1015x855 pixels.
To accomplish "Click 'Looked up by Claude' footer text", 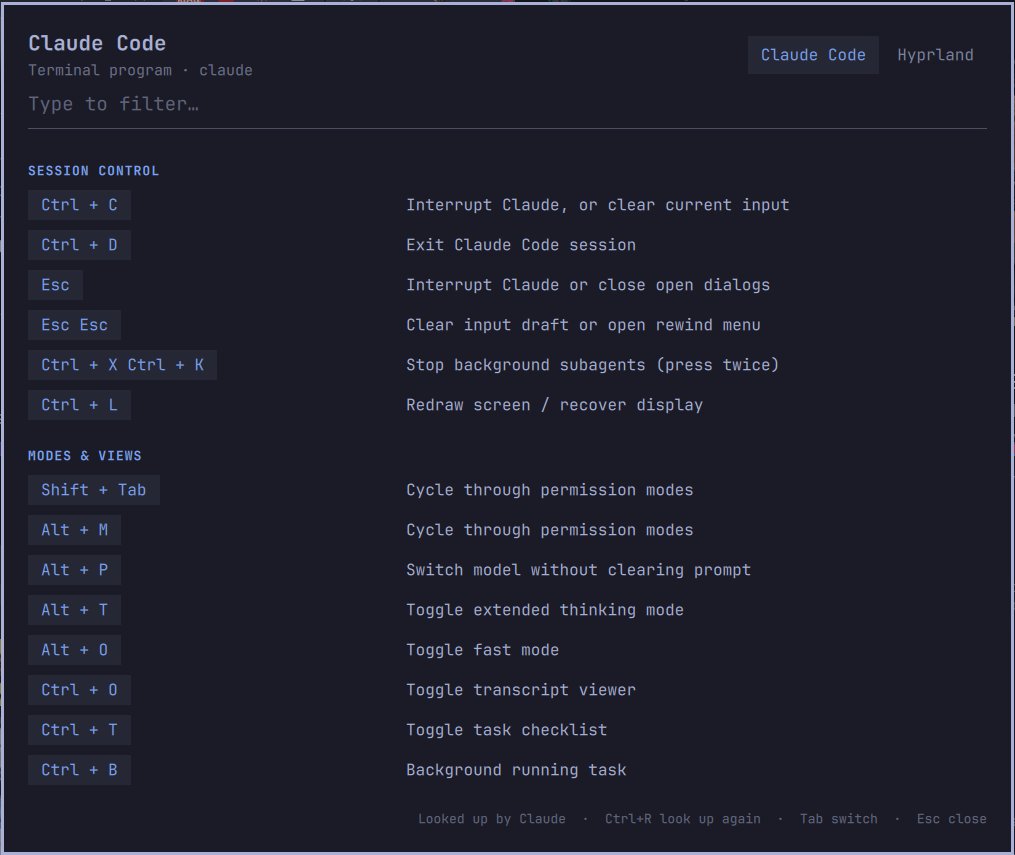I will (491, 819).
